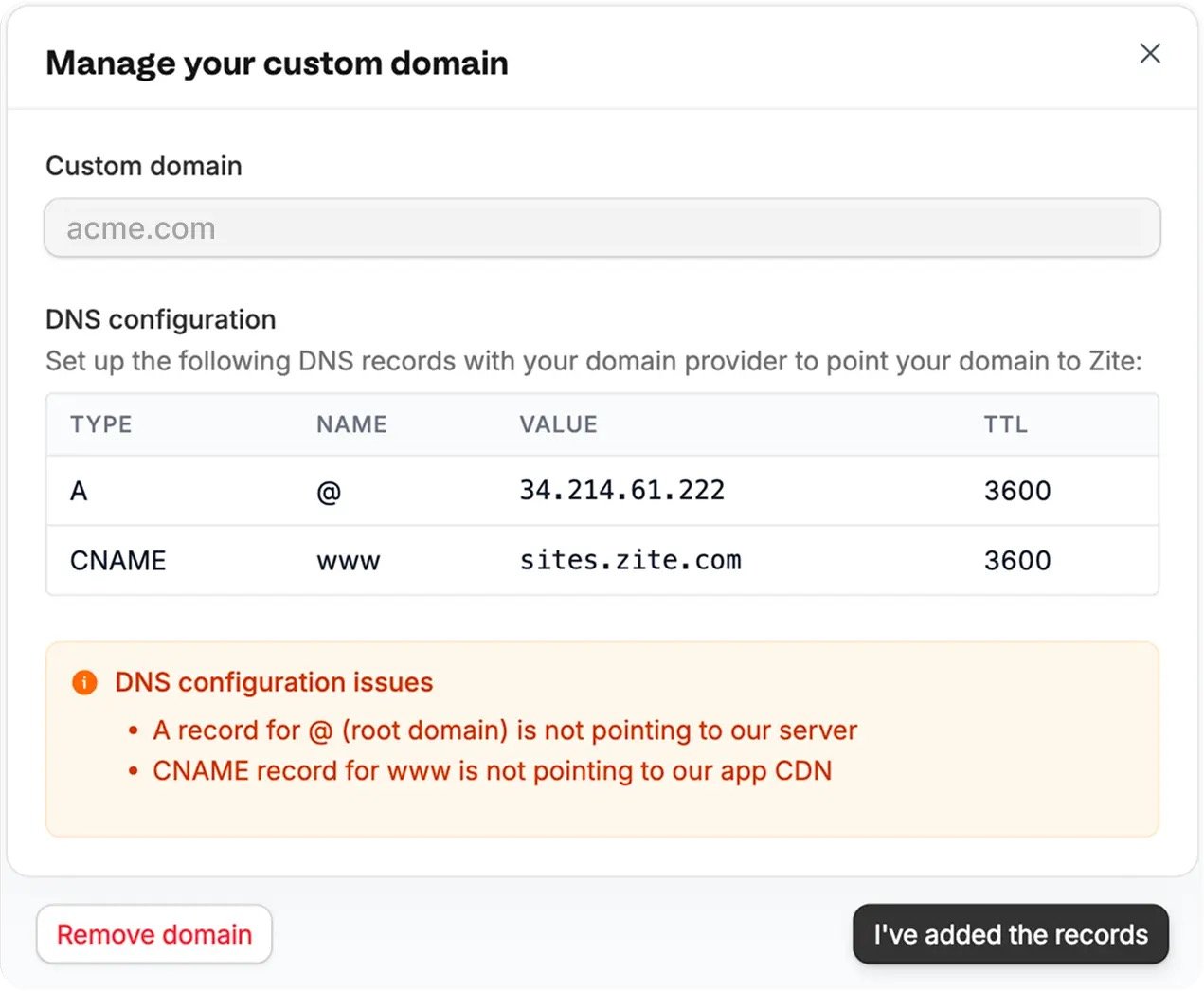
Task: Click the TTL column header
Action: click(x=1005, y=424)
